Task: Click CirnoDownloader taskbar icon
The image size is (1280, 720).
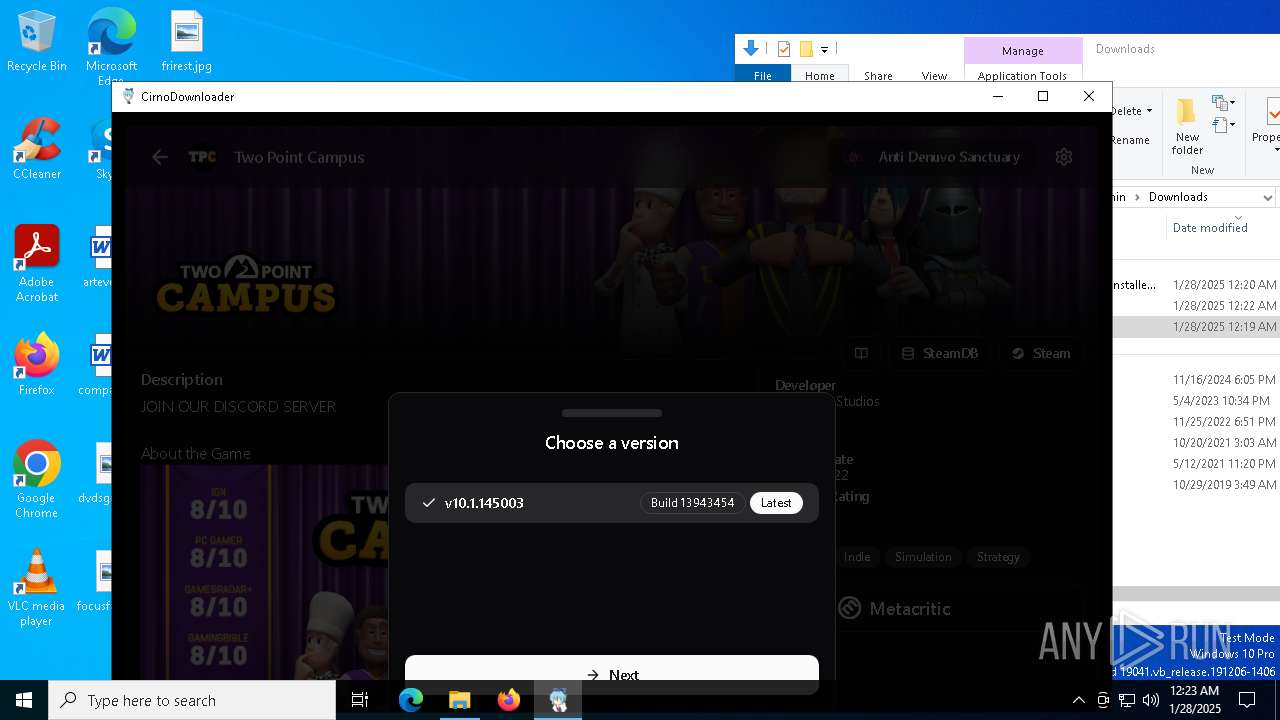Action: click(558, 700)
